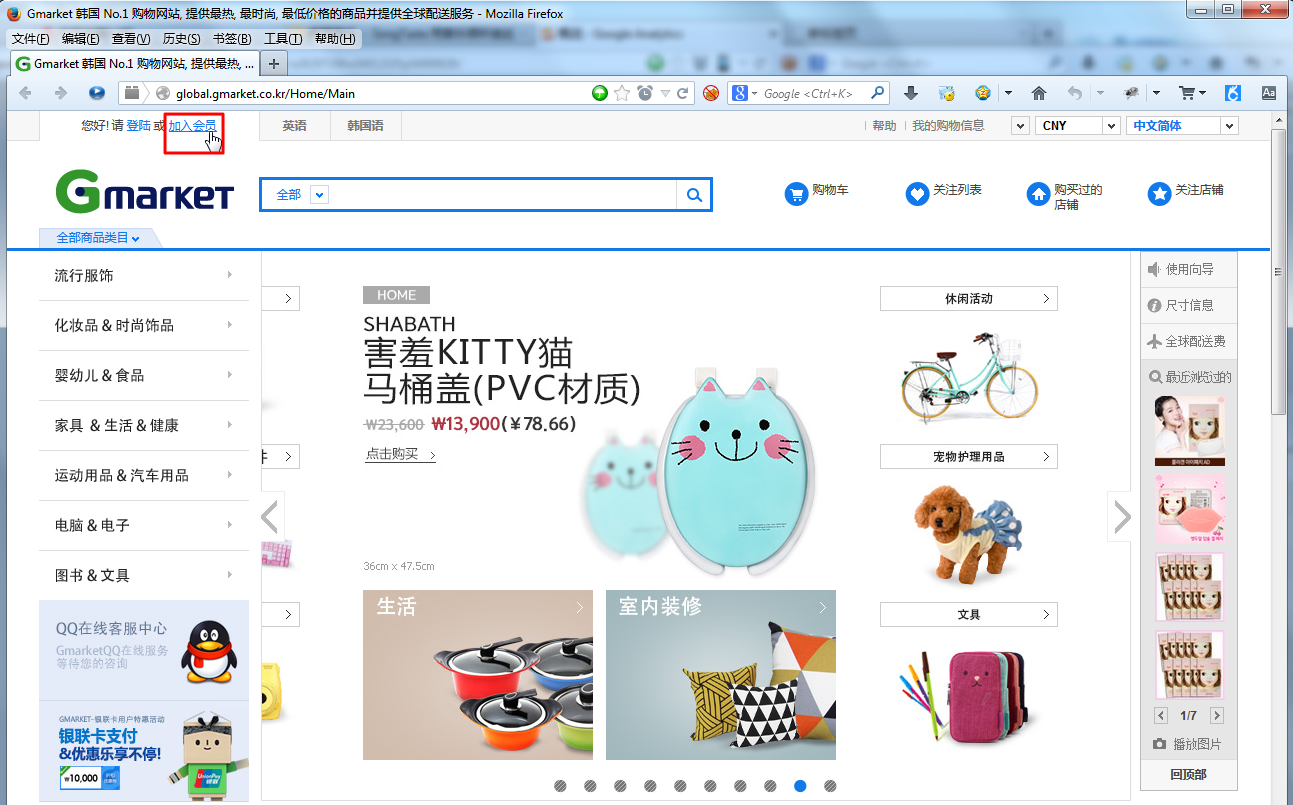The width and height of the screenshot is (1293, 805).
Task: Click the Gmarket search input field
Action: 503,195
